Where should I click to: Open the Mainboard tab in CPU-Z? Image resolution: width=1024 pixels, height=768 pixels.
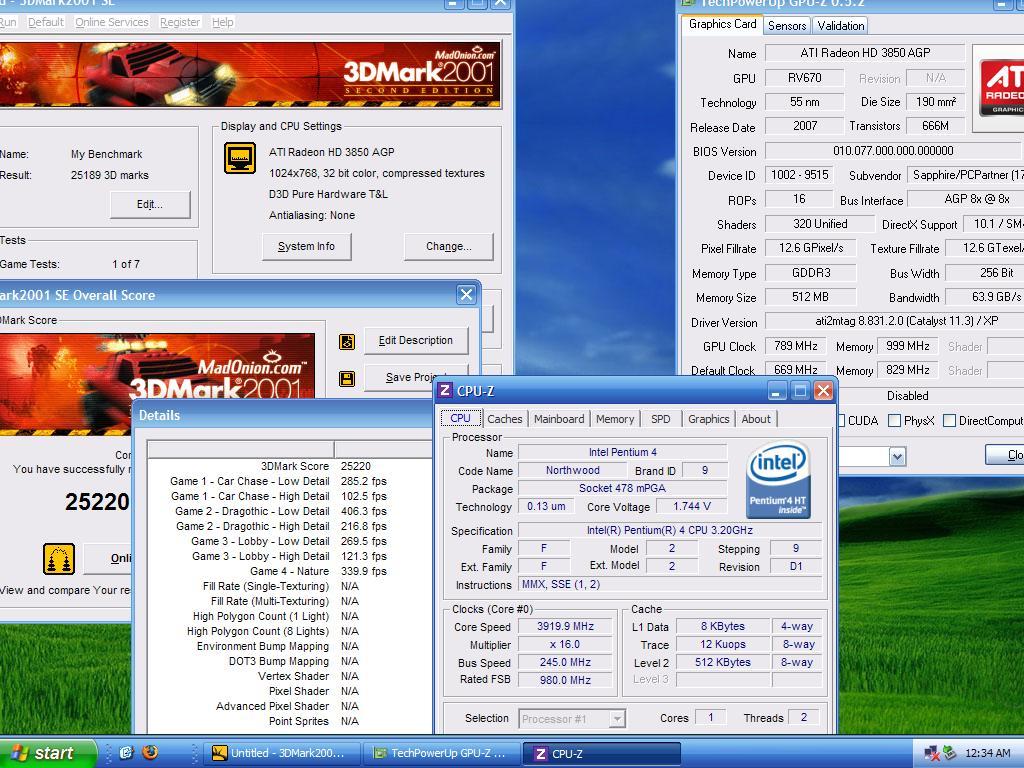point(559,419)
